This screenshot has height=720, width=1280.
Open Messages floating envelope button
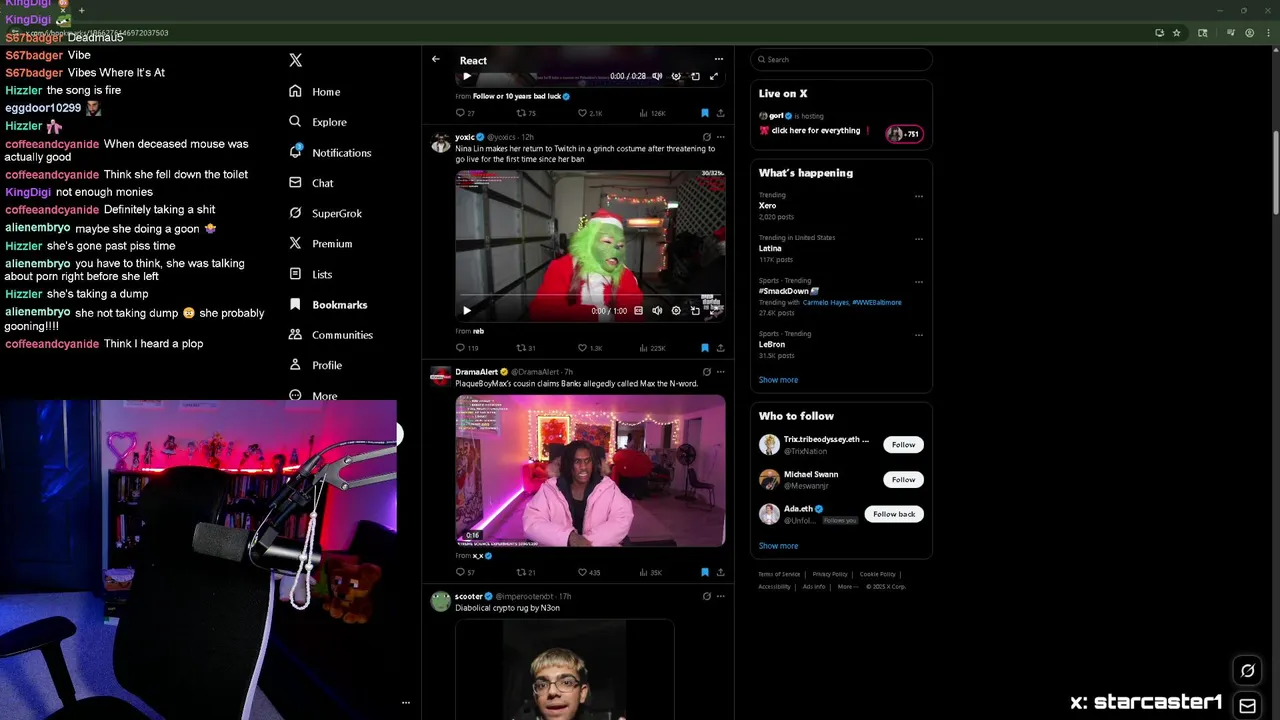[x=1247, y=706]
